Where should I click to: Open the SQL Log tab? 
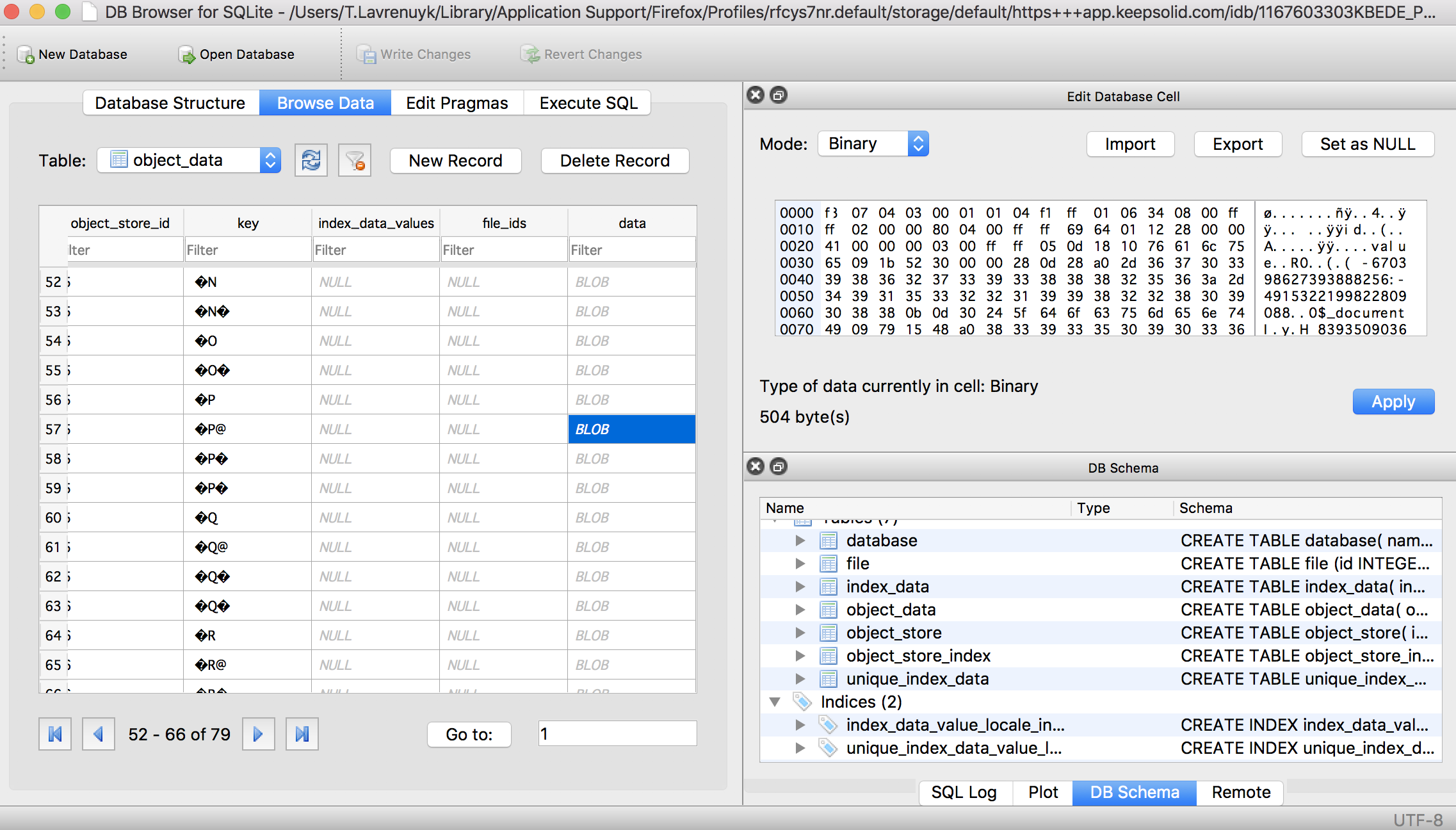pos(964,792)
